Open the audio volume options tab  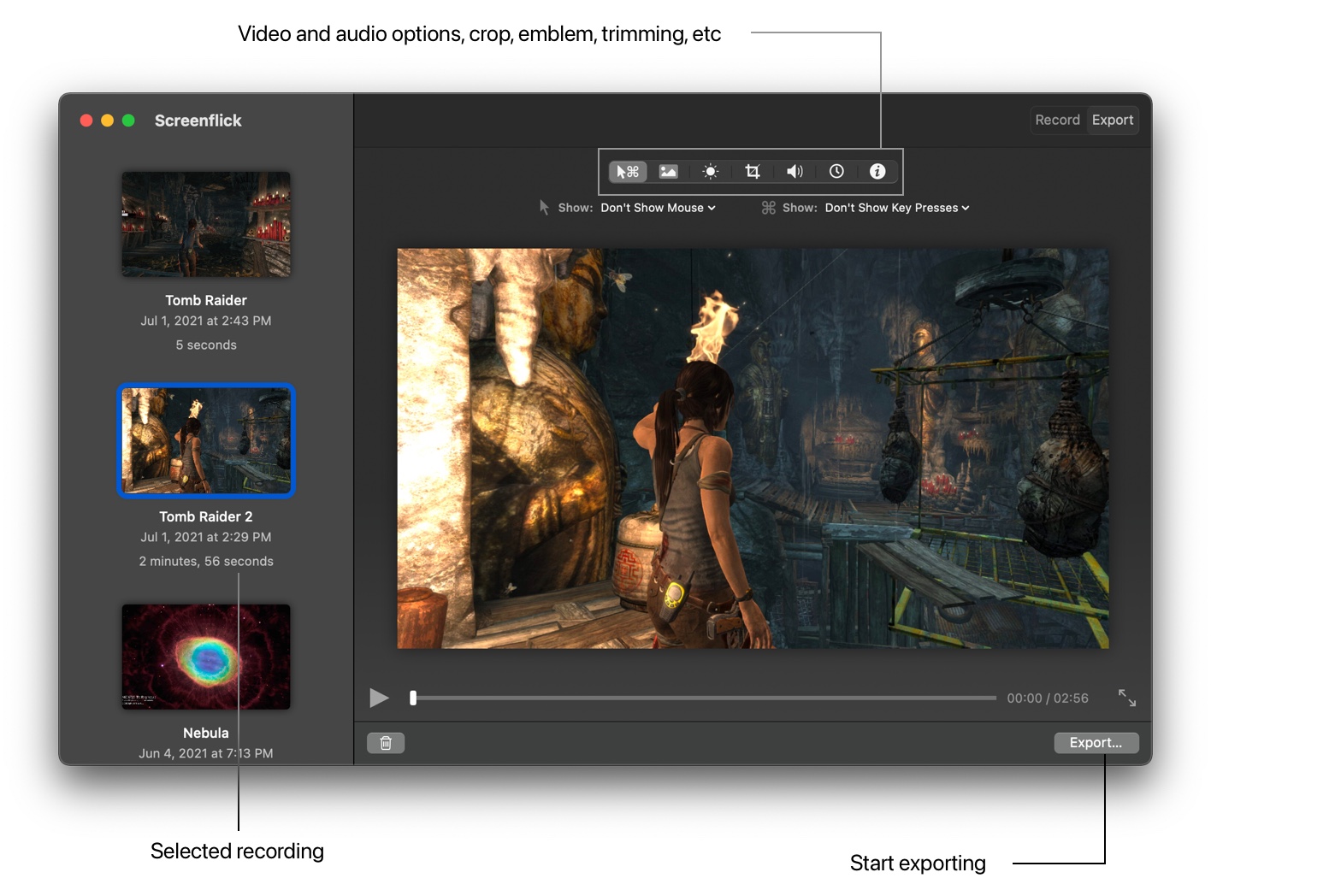click(x=795, y=172)
